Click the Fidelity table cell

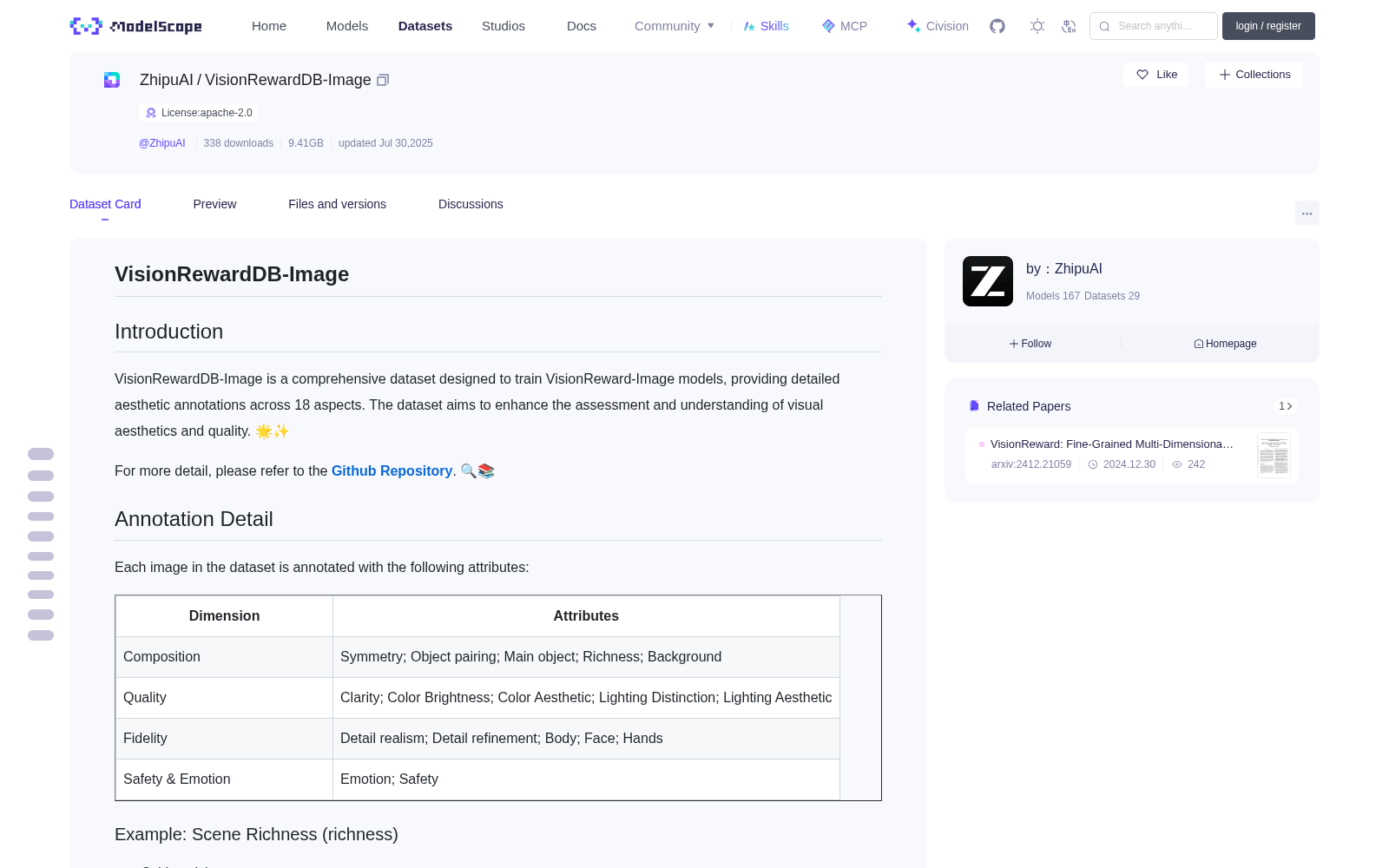[224, 739]
